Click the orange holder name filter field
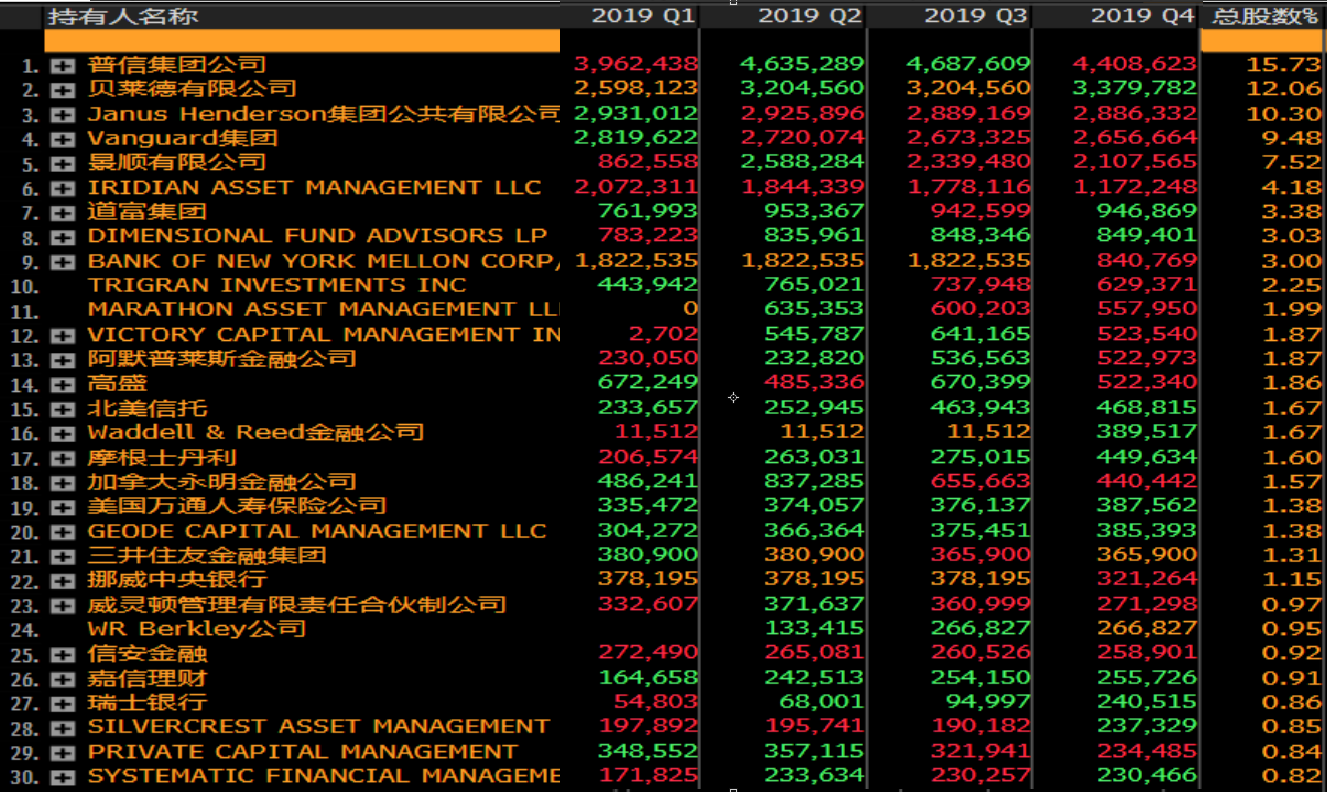The width and height of the screenshot is (1327, 792). 302,40
